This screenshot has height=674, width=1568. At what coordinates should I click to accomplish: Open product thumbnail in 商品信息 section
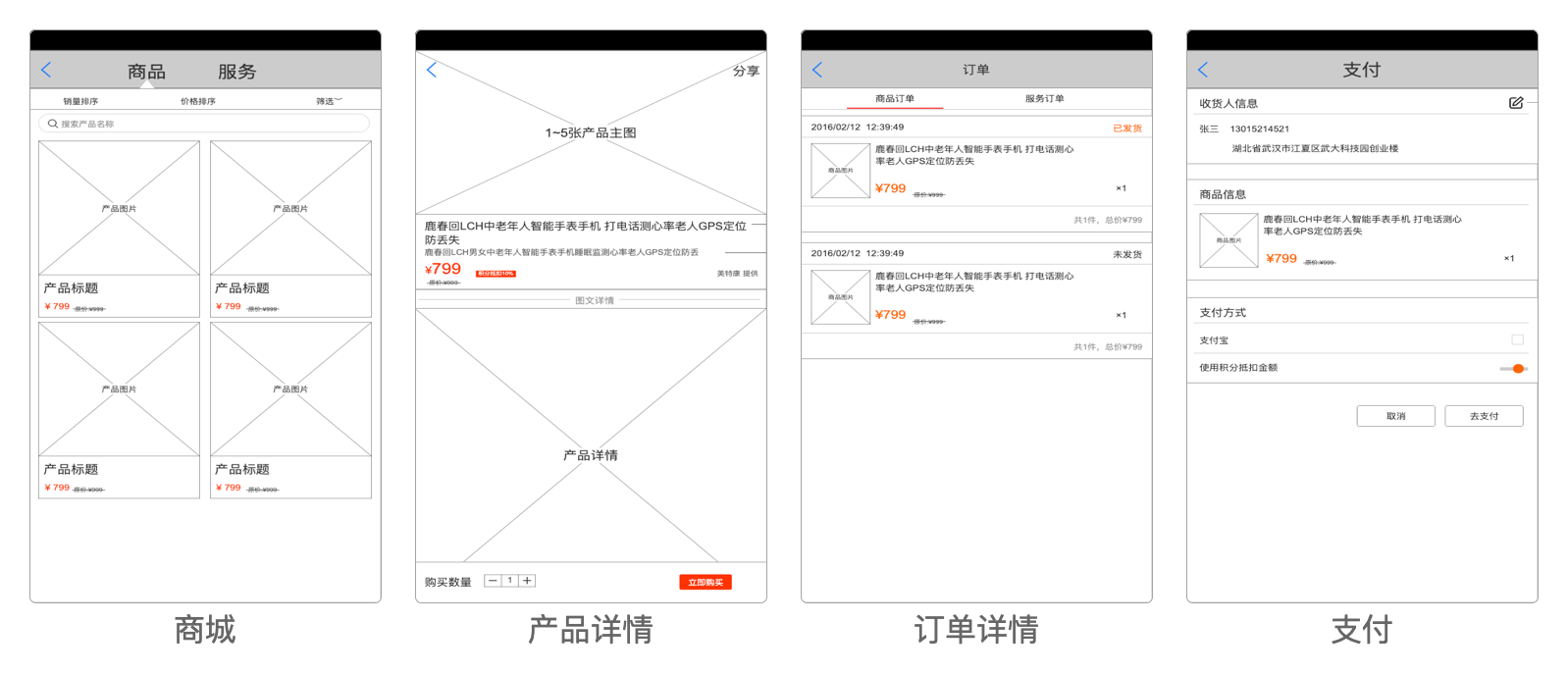(x=1228, y=240)
